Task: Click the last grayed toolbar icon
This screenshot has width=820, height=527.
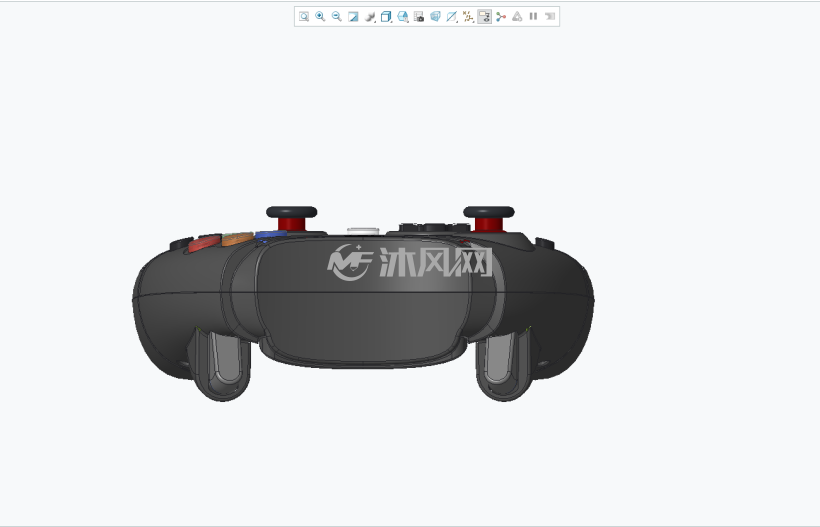Action: pos(550,16)
